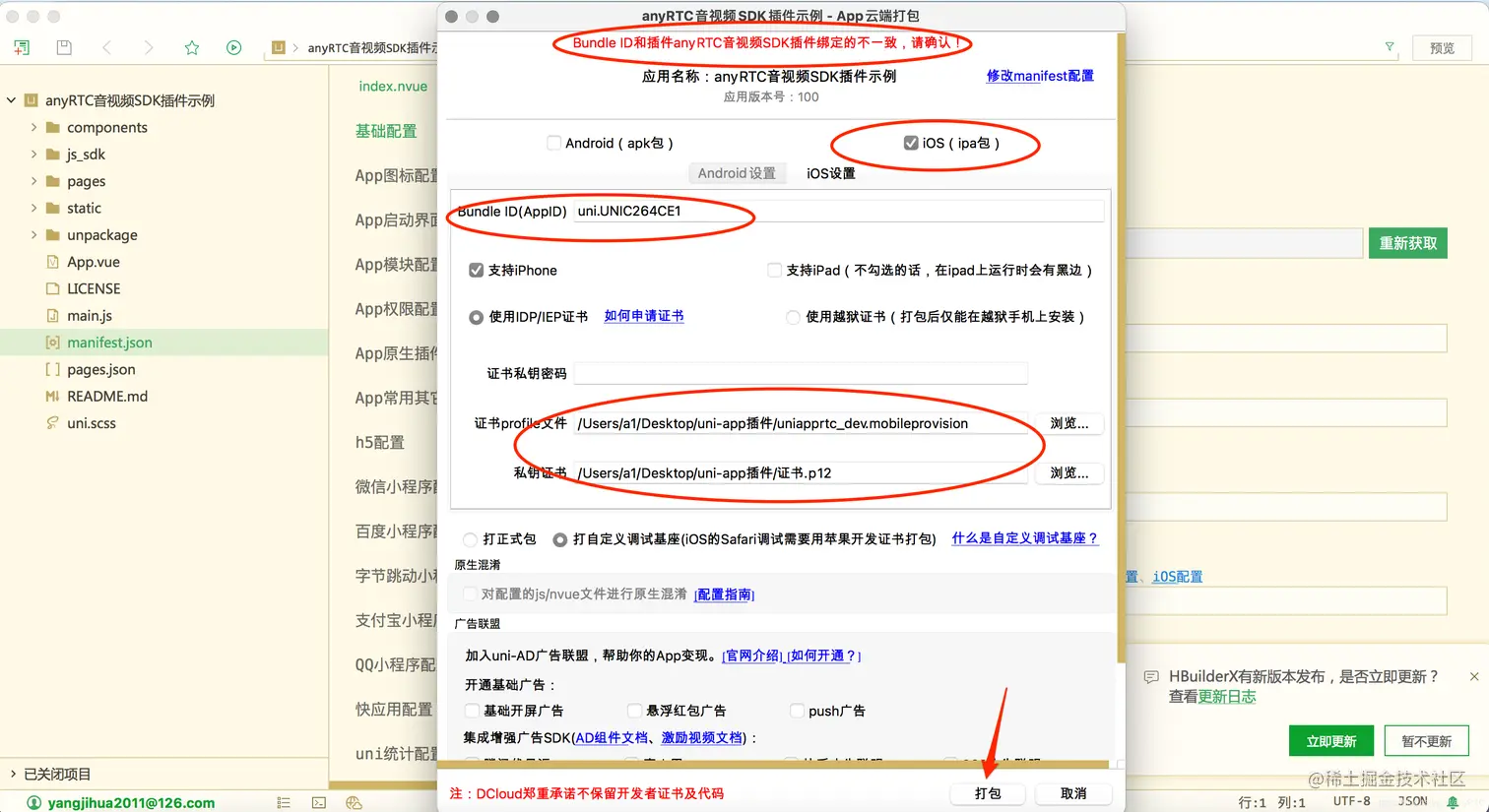
Task: Uncheck the iOS (ipa包) checkbox
Action: coord(911,143)
